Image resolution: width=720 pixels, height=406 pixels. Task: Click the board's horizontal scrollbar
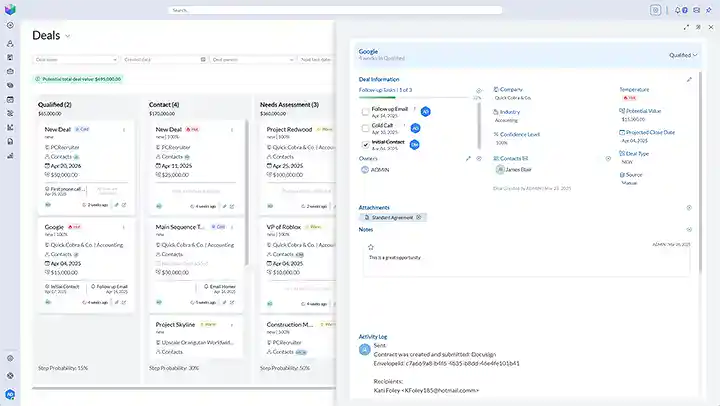[x=184, y=388]
